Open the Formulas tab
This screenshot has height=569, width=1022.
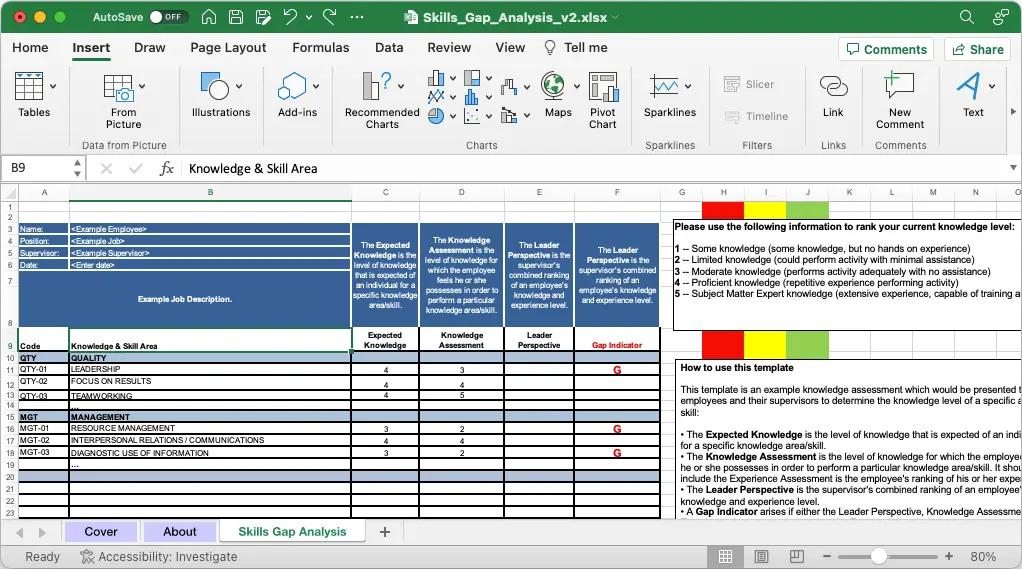coord(321,48)
